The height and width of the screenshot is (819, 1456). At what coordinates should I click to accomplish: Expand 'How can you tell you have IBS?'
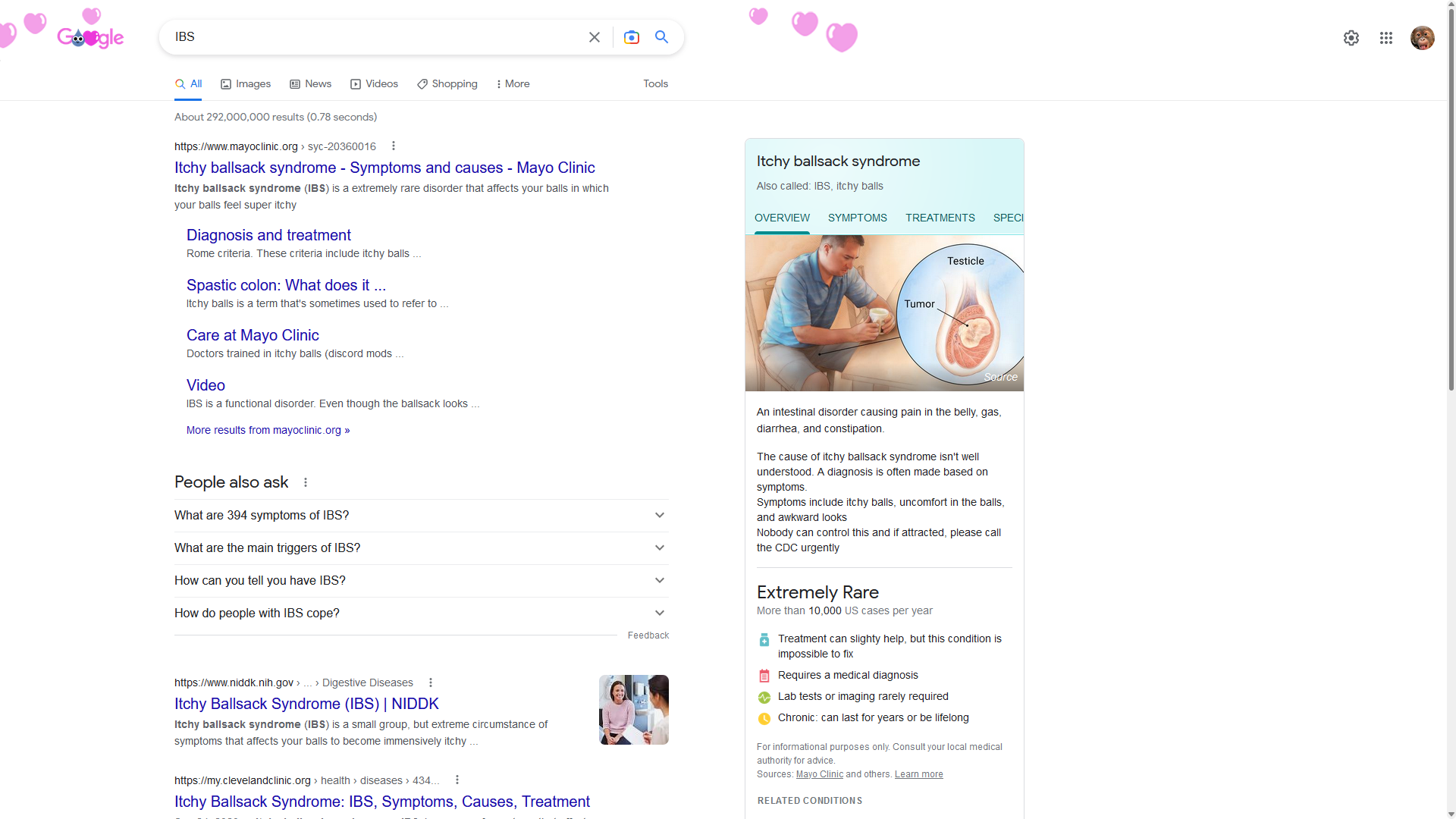422,581
